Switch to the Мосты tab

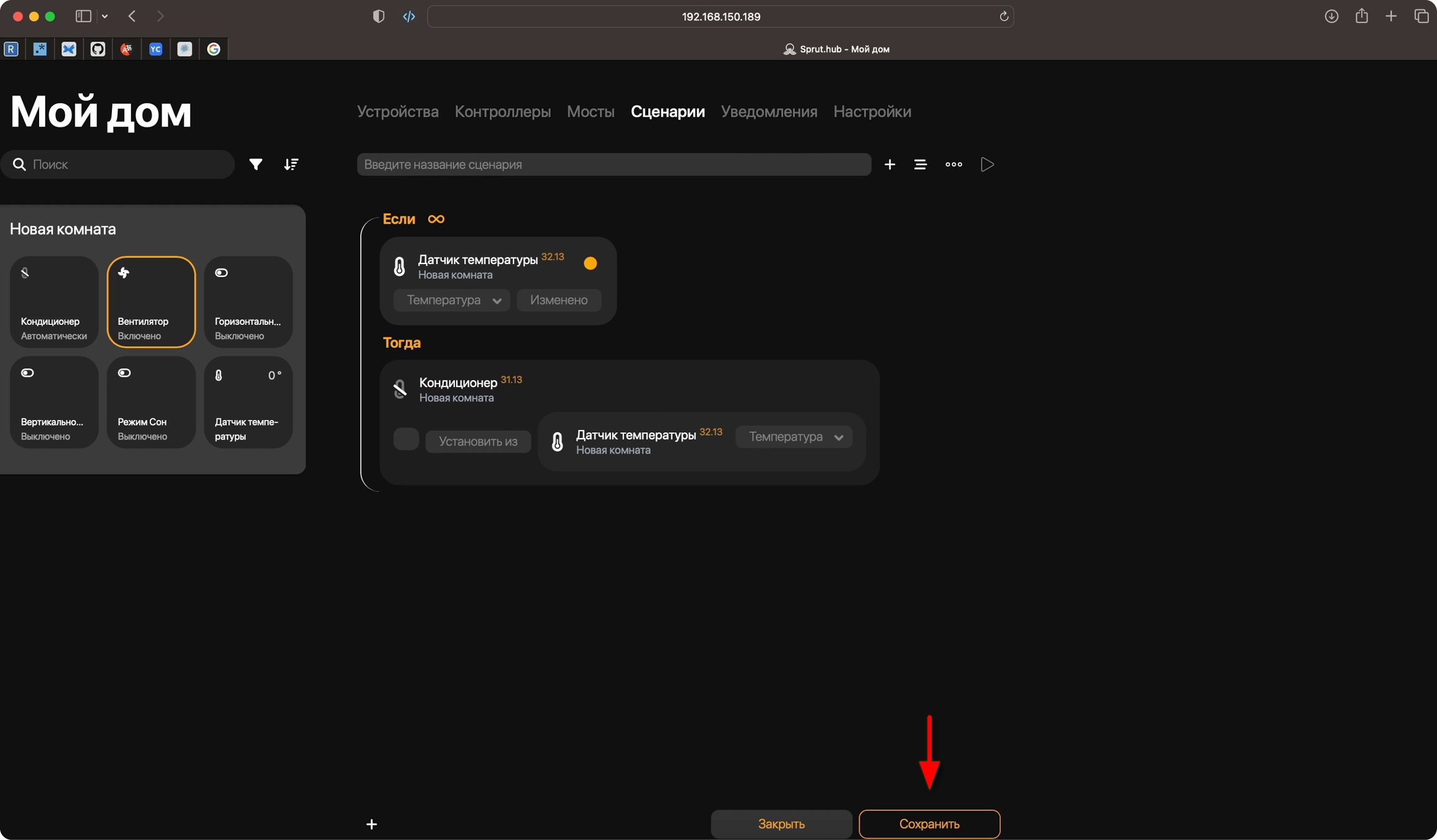[590, 112]
